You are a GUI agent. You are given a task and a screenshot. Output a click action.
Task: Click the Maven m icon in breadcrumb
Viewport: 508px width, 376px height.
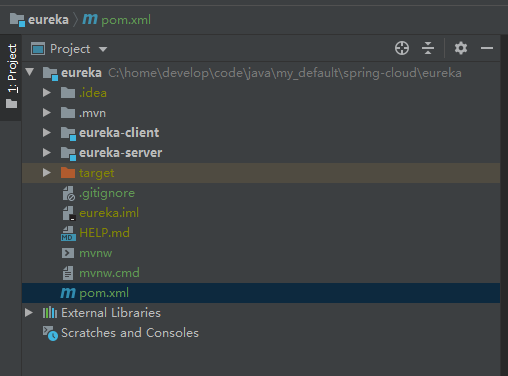pyautogui.click(x=90, y=19)
